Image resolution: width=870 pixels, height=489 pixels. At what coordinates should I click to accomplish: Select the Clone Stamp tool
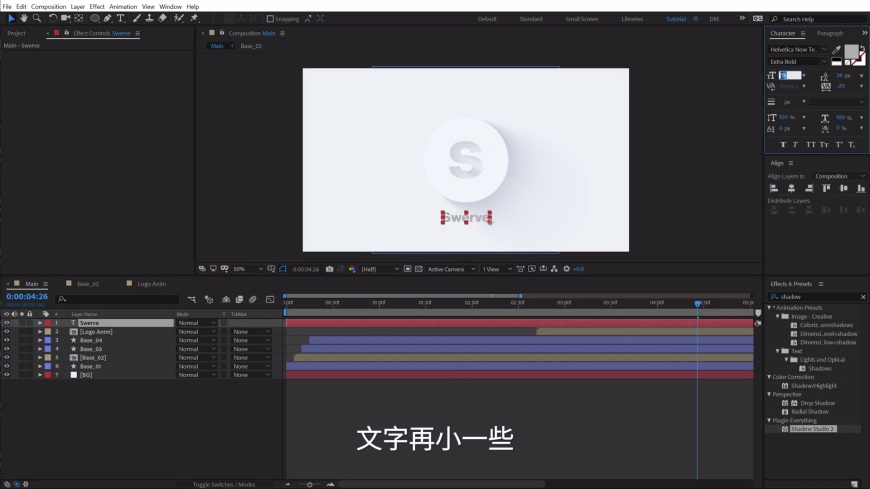coord(149,18)
